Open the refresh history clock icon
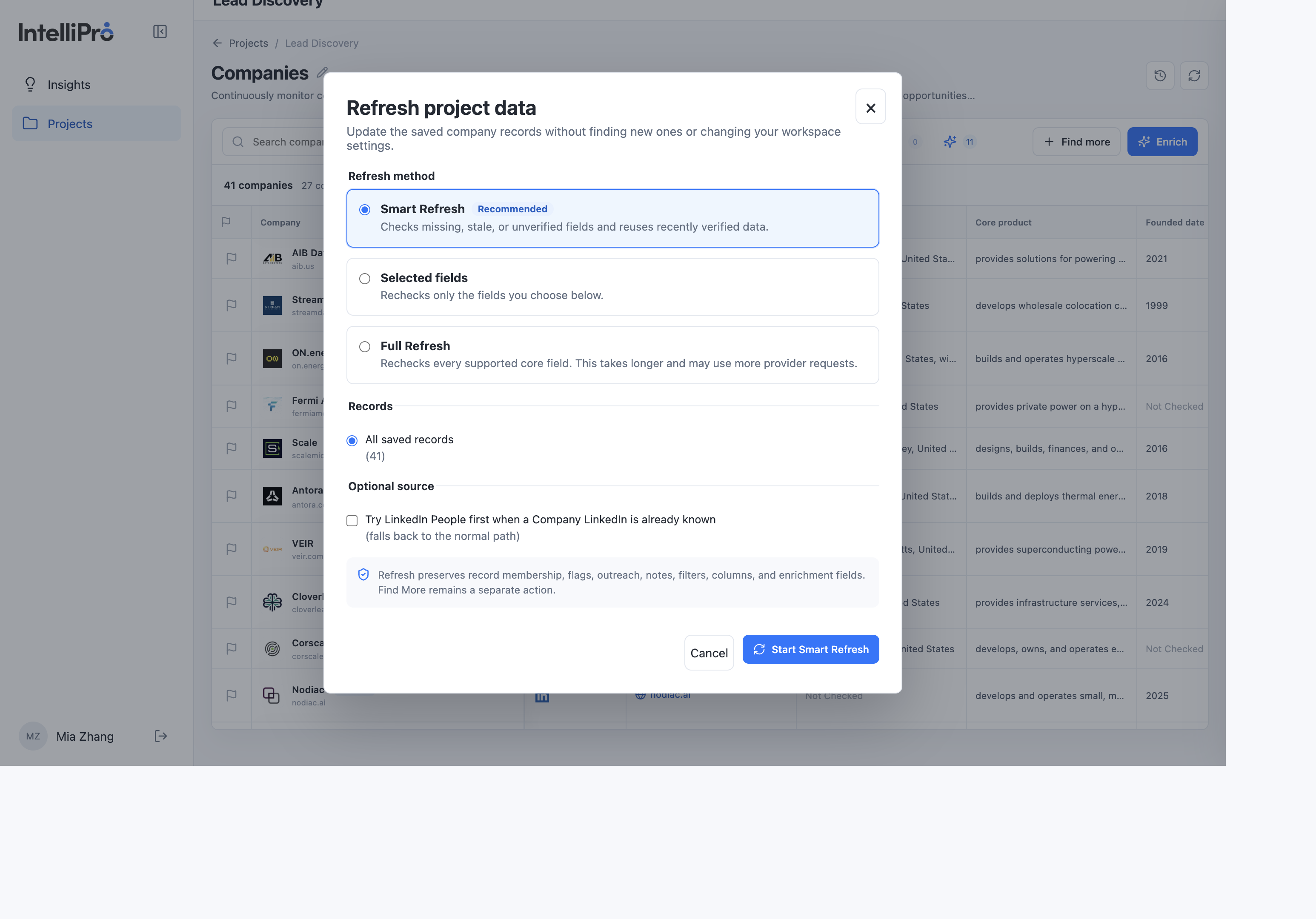 tap(1159, 76)
